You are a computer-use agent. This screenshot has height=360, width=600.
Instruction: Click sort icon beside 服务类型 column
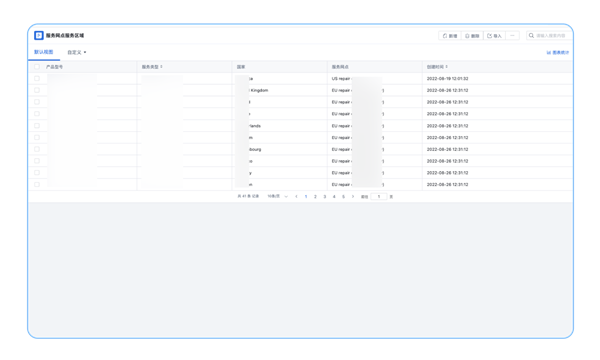[x=161, y=67]
